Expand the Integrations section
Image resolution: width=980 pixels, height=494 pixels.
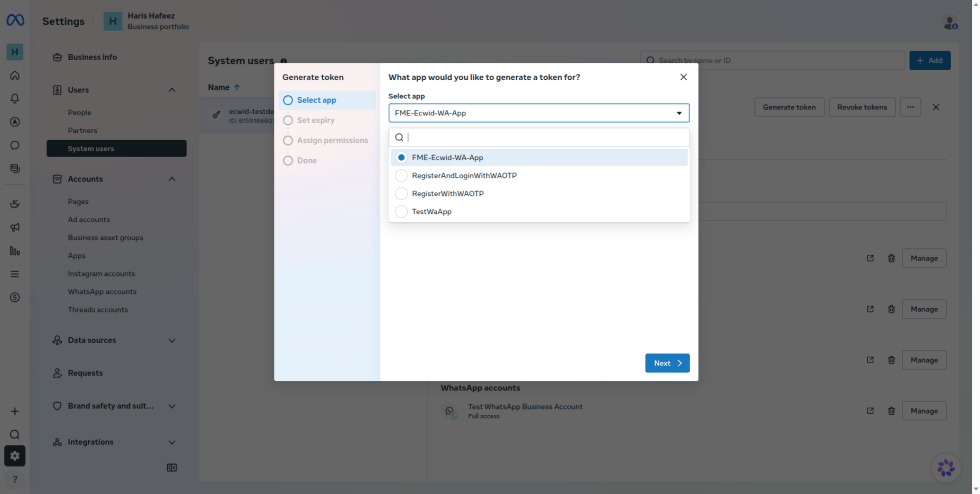point(172,442)
